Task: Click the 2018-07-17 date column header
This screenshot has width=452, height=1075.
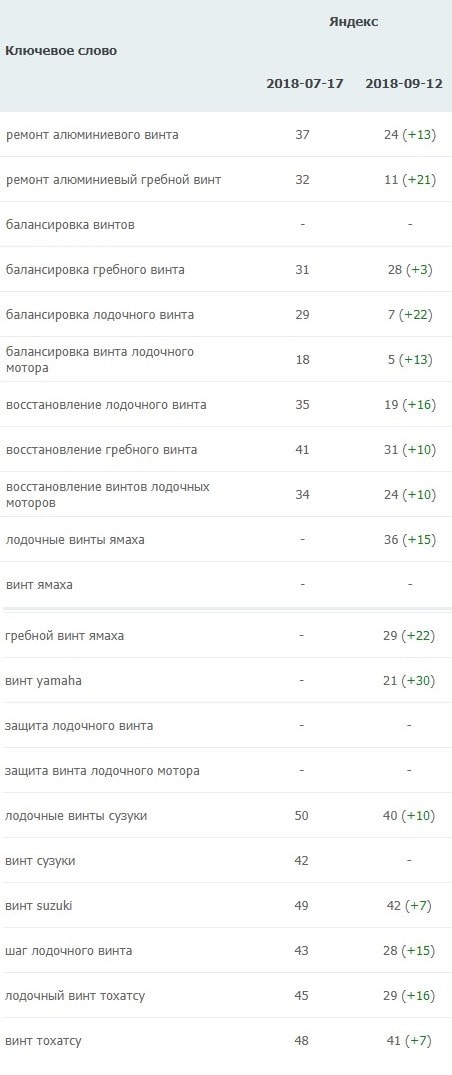Action: (305, 84)
